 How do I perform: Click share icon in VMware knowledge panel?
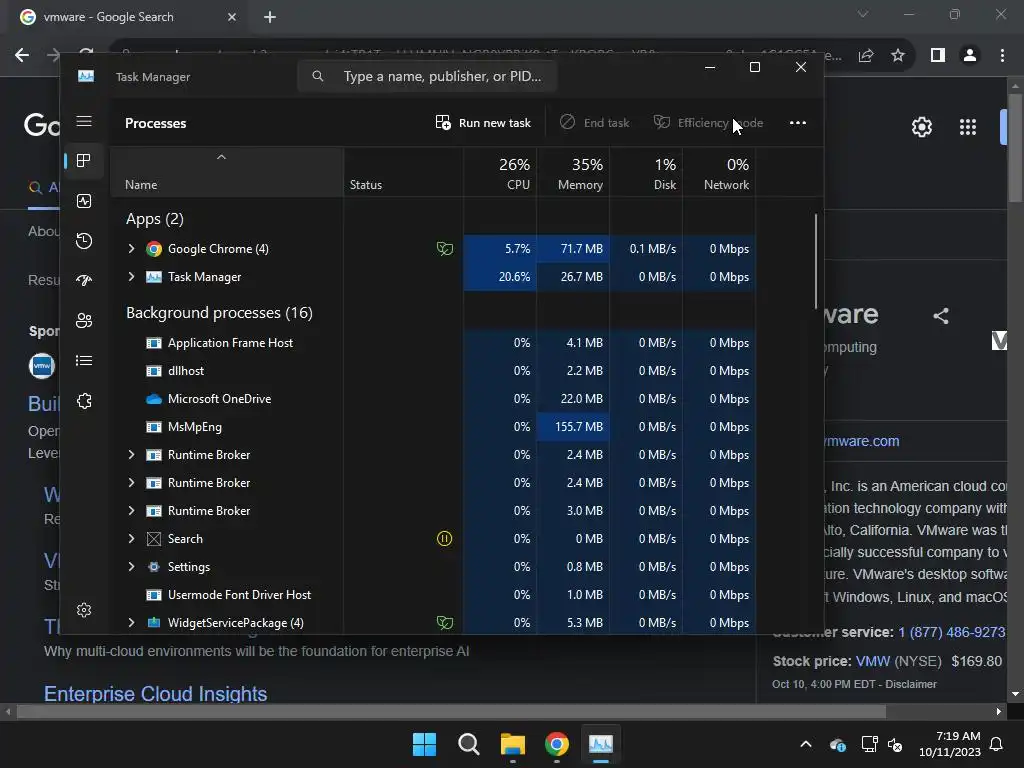940,317
